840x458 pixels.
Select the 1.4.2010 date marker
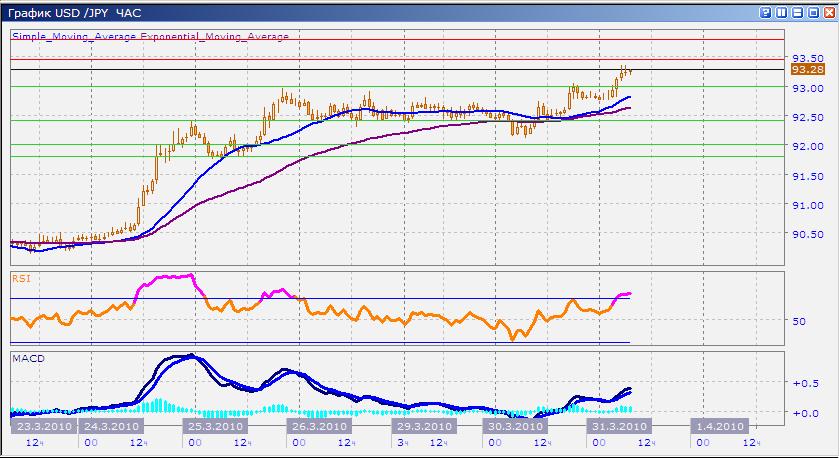coord(719,426)
